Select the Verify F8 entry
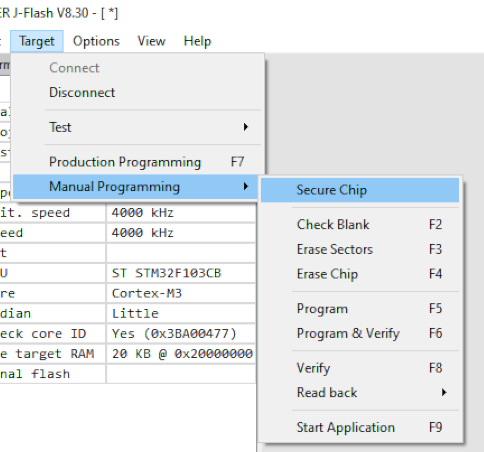Image resolution: width=484 pixels, height=452 pixels. 360,368
